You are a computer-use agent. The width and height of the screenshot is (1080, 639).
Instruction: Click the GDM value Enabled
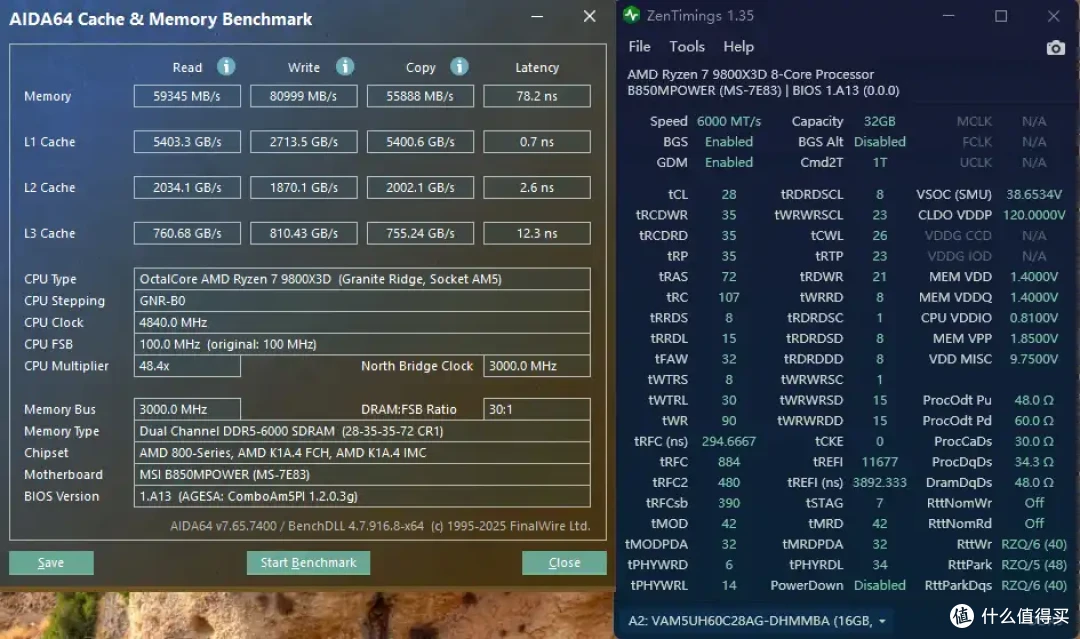point(729,163)
